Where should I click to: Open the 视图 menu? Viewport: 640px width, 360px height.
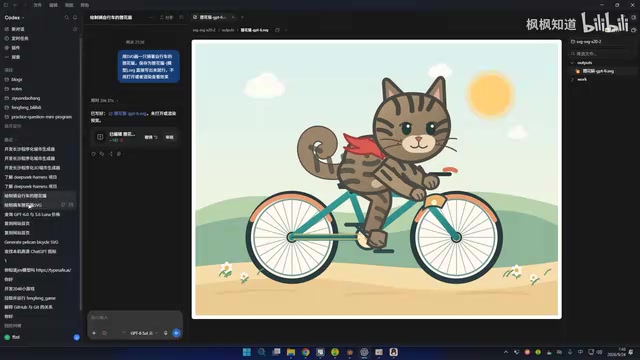coord(69,5)
